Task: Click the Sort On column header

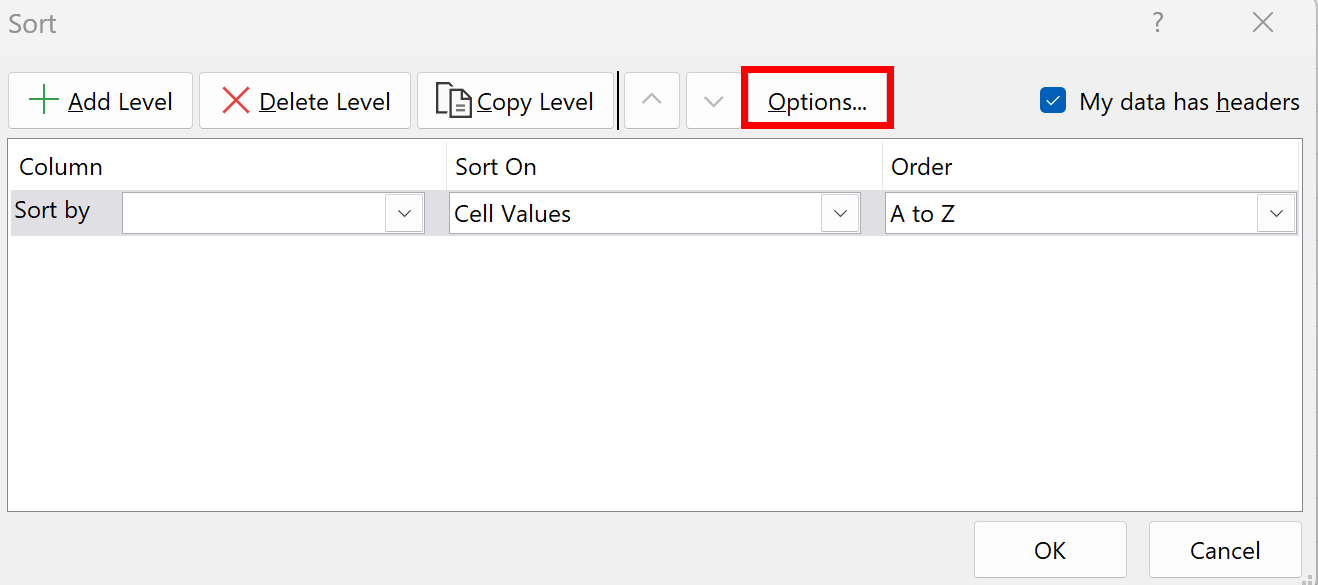Action: click(494, 166)
